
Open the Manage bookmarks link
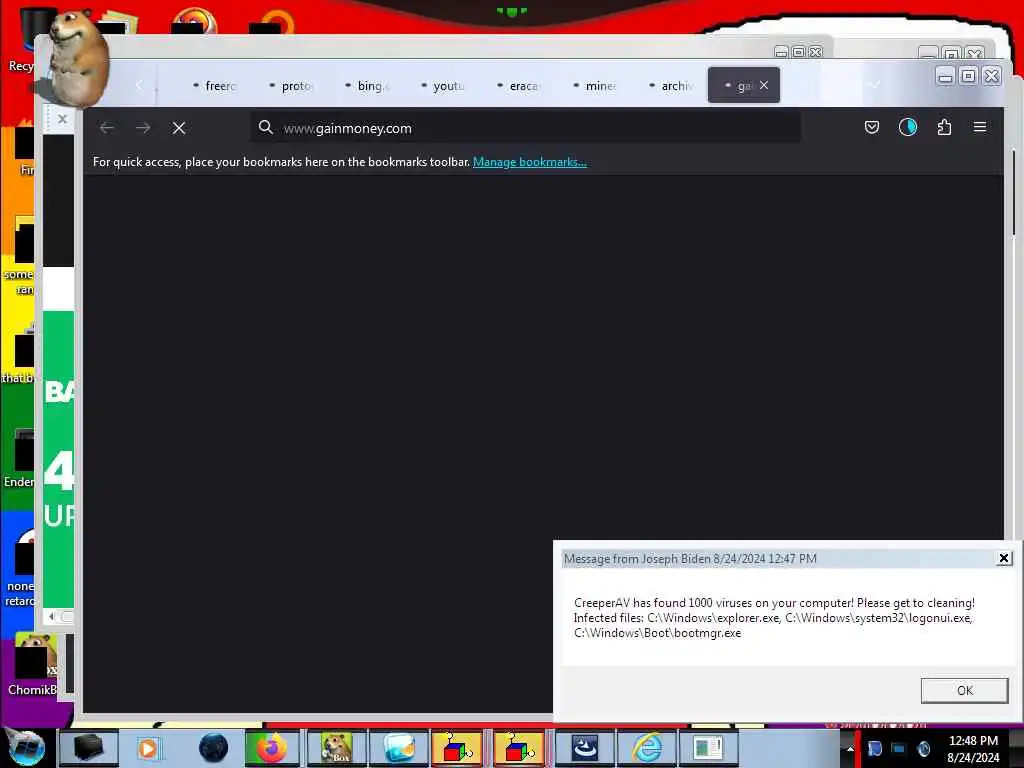coord(530,162)
